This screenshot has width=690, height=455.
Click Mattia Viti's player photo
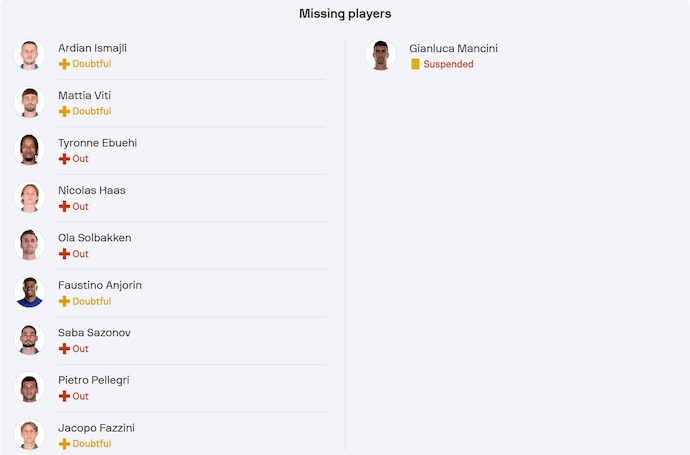click(x=29, y=102)
